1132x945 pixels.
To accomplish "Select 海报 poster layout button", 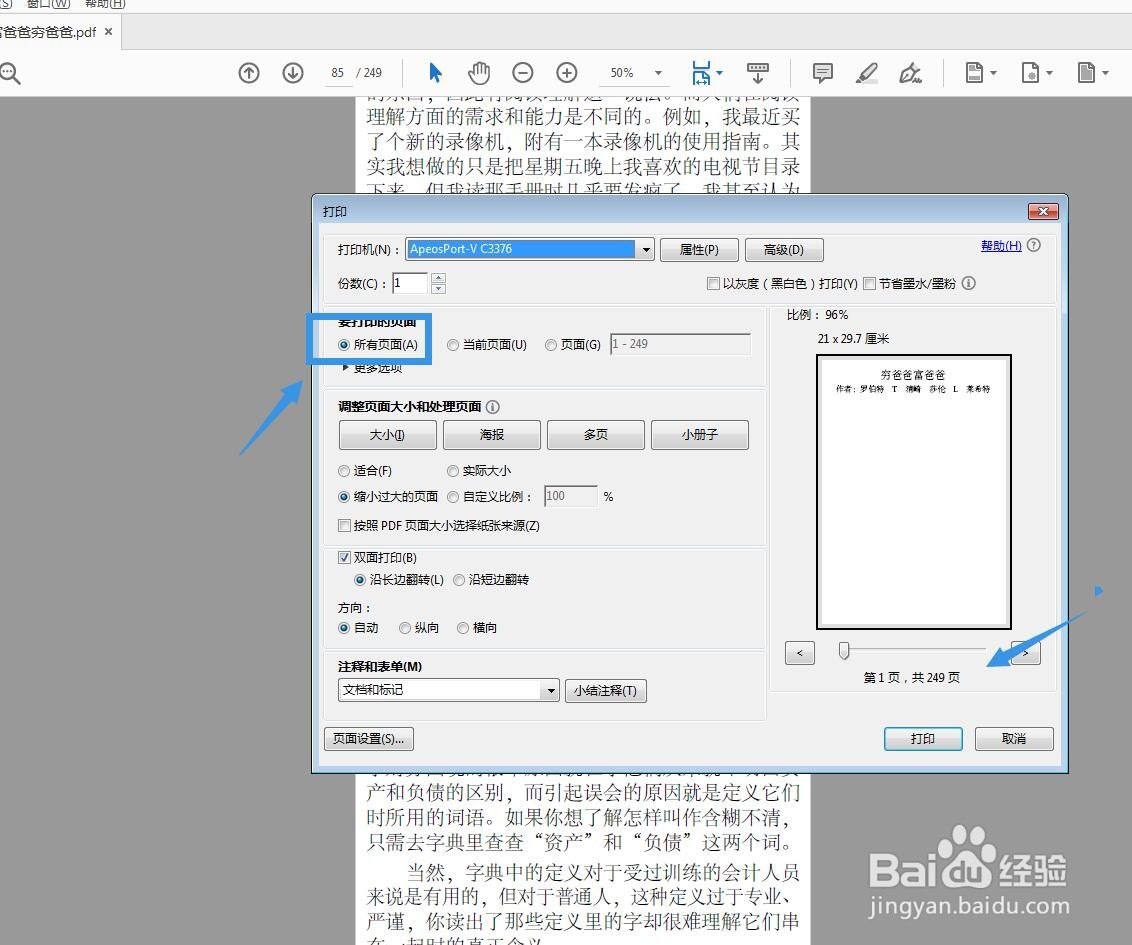I will (x=492, y=435).
